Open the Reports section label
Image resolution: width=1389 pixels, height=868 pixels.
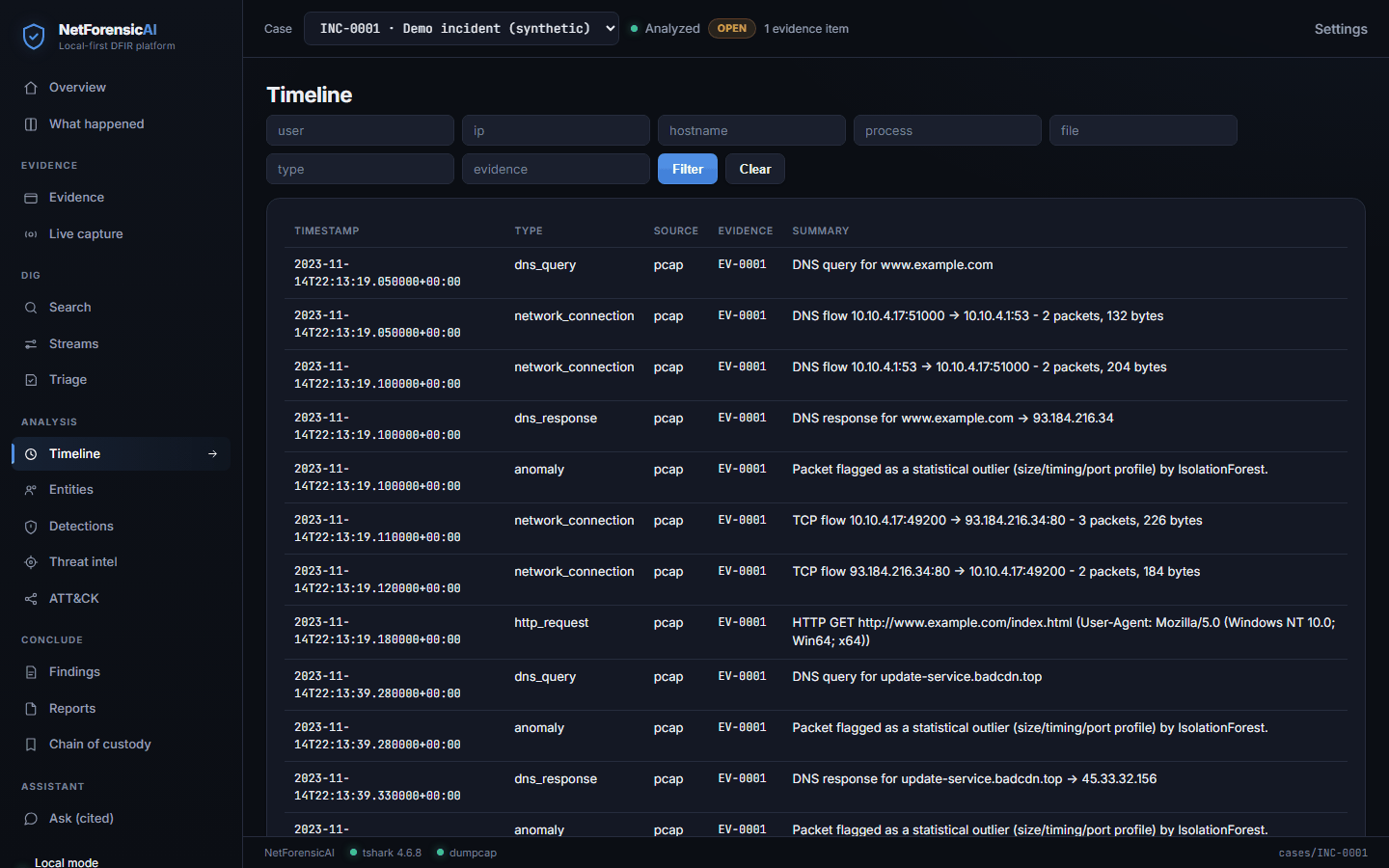coord(72,709)
